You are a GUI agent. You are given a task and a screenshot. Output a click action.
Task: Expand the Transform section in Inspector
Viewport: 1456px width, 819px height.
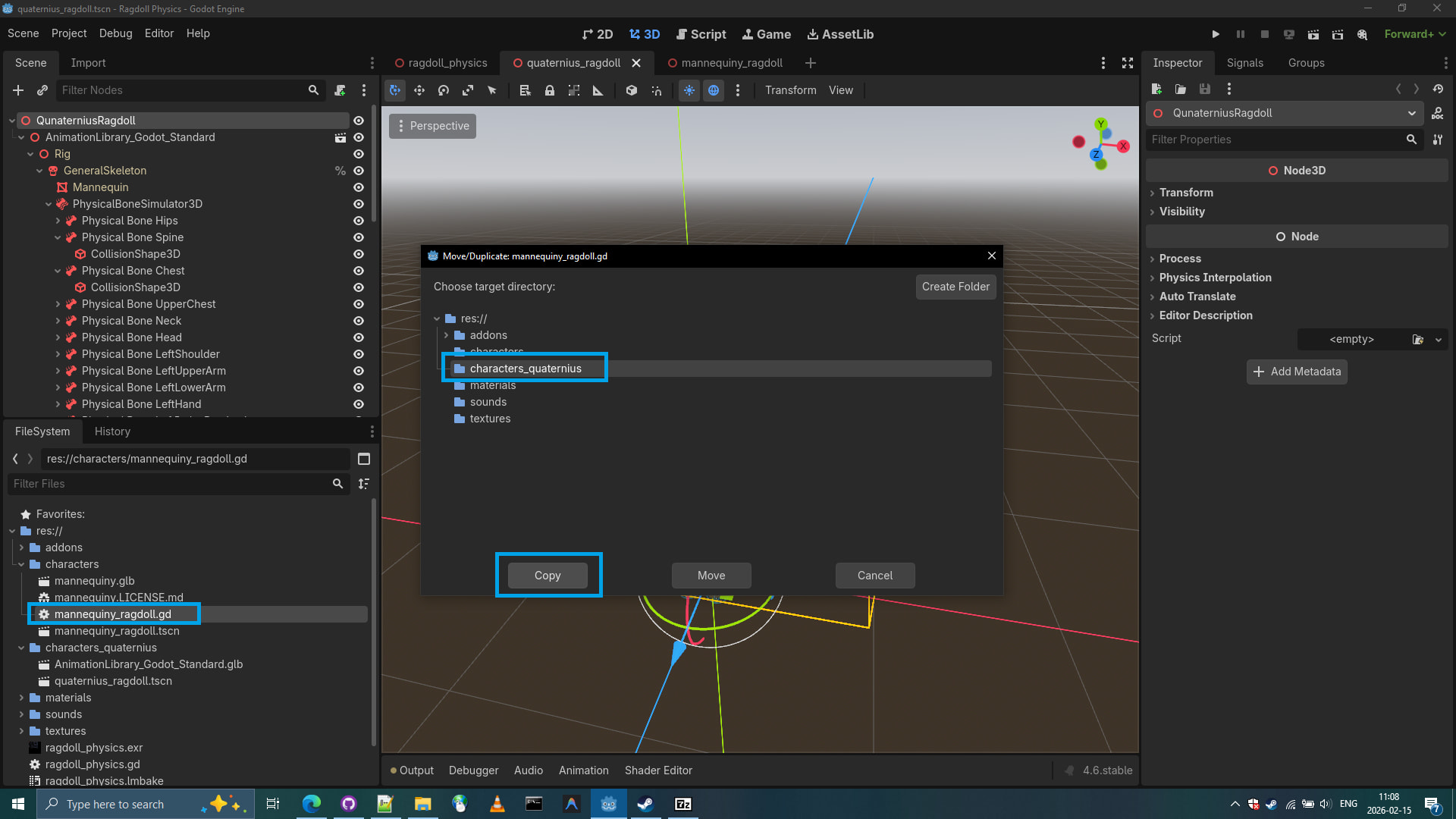(x=1186, y=193)
